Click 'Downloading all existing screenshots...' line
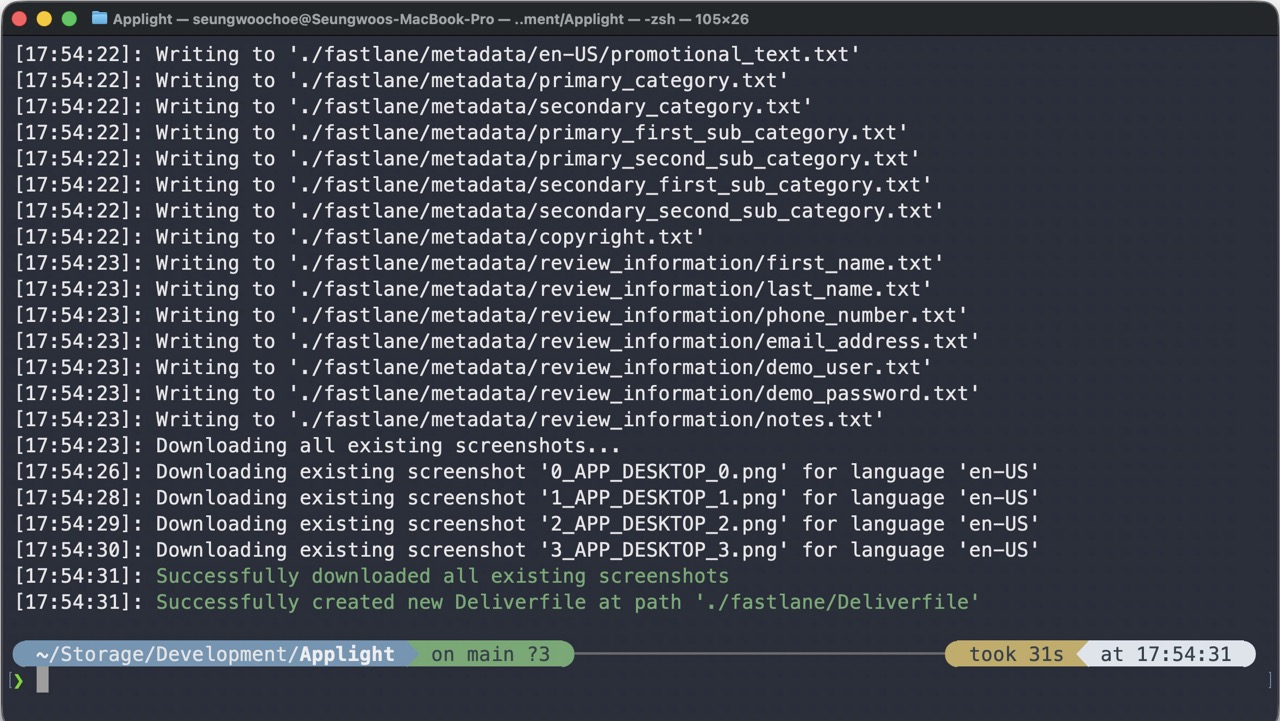 pos(317,445)
